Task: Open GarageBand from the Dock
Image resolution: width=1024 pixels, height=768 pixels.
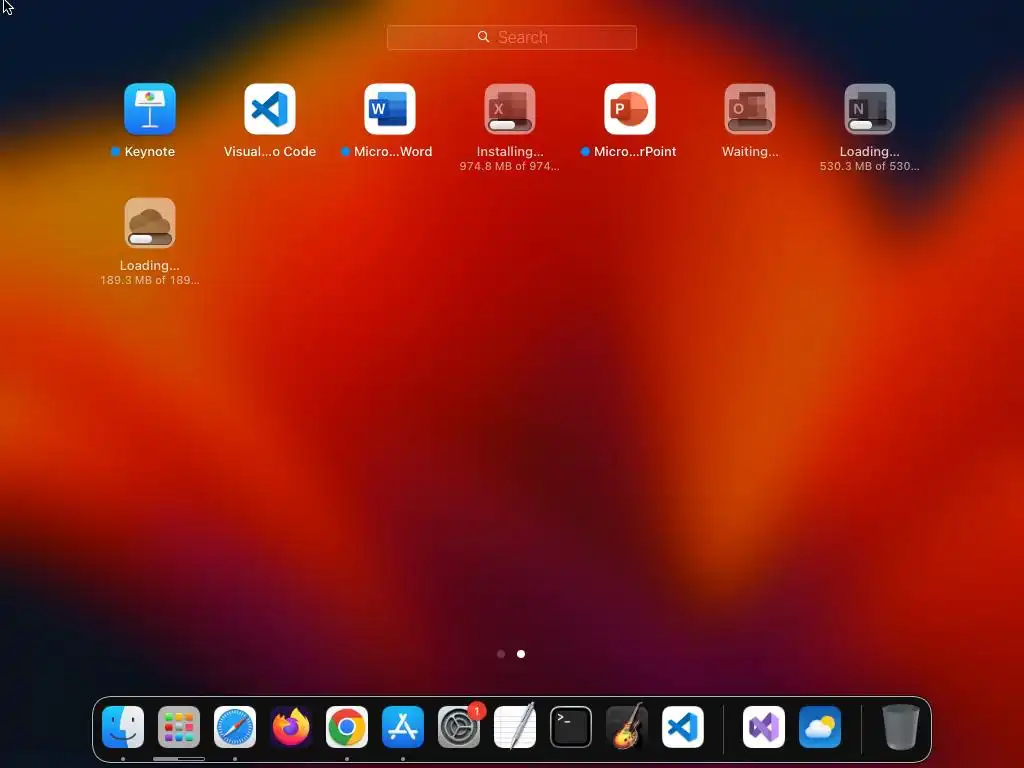Action: pyautogui.click(x=627, y=727)
